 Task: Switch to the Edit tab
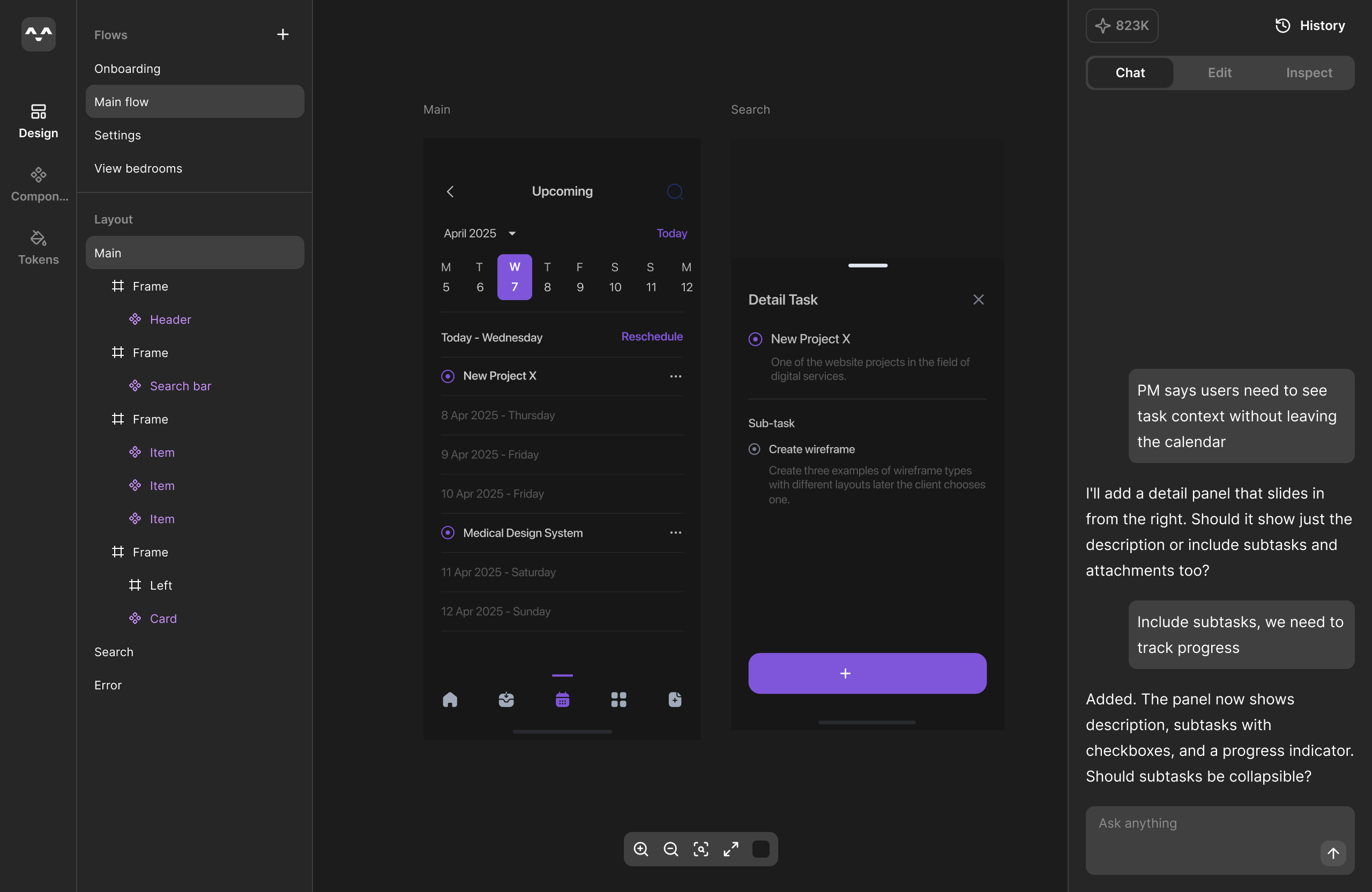(1219, 73)
